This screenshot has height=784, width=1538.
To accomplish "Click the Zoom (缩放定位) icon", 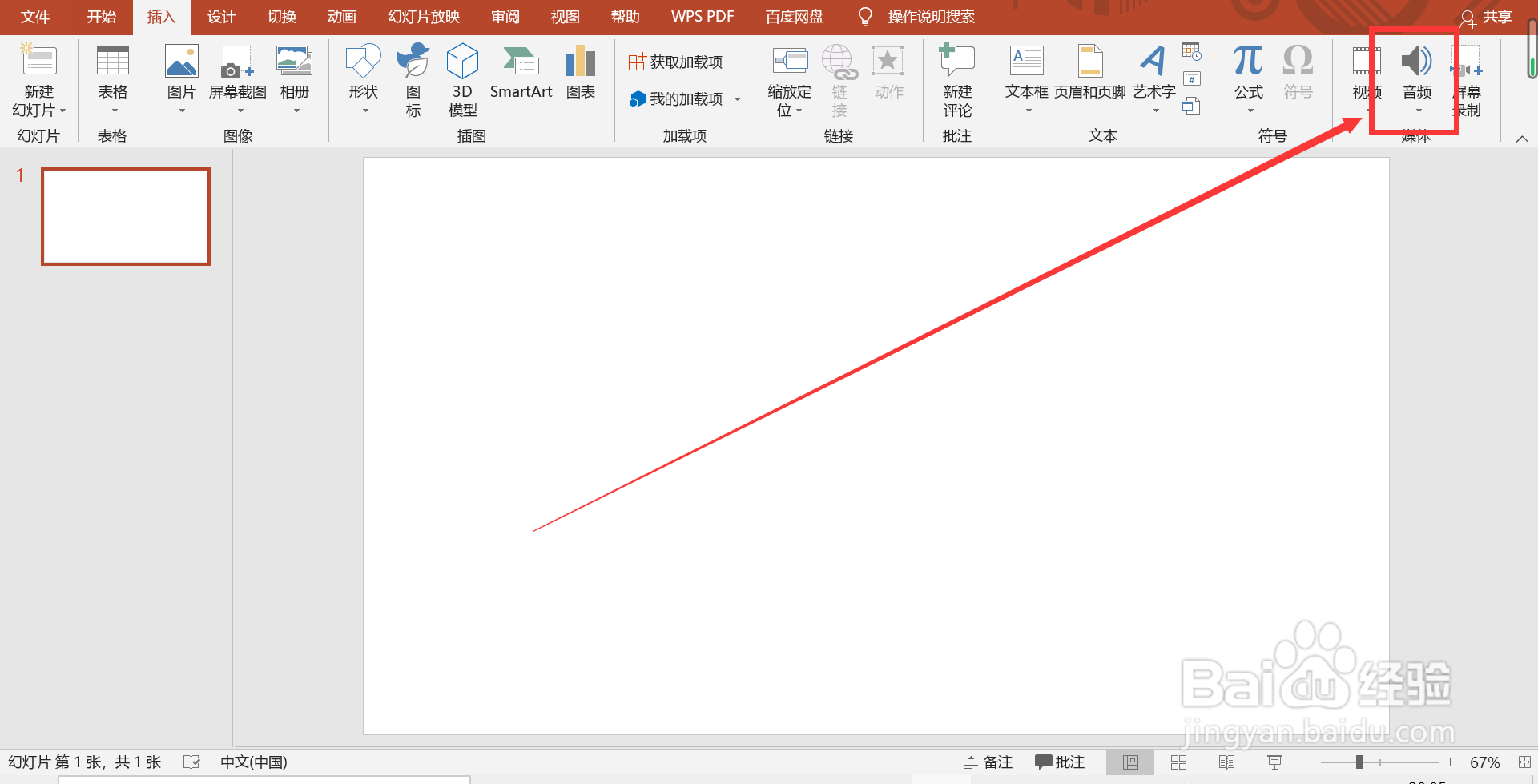I will pyautogui.click(x=790, y=61).
